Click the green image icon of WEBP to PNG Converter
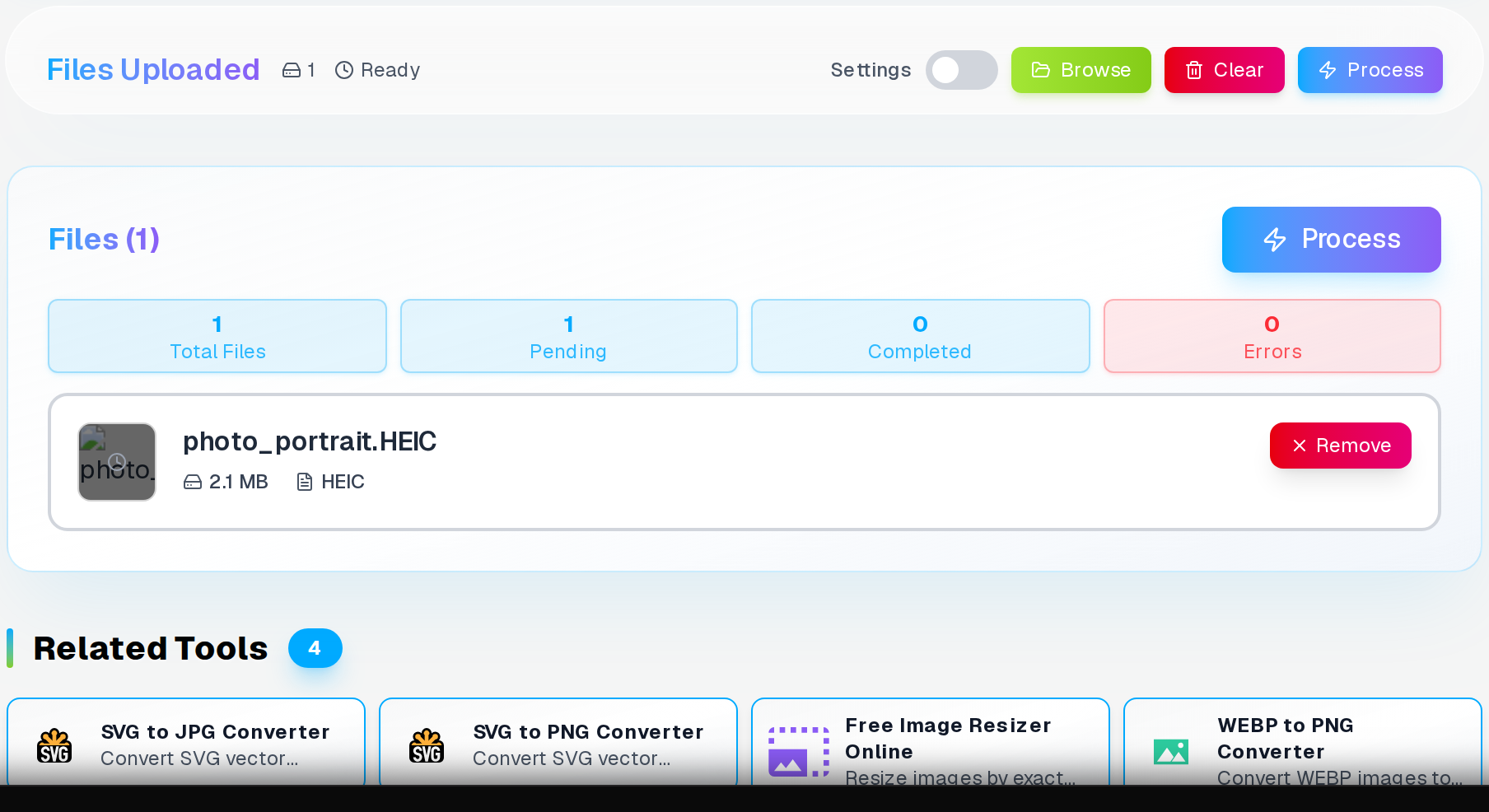Screen dimensions: 1489x812 pos(1171,752)
